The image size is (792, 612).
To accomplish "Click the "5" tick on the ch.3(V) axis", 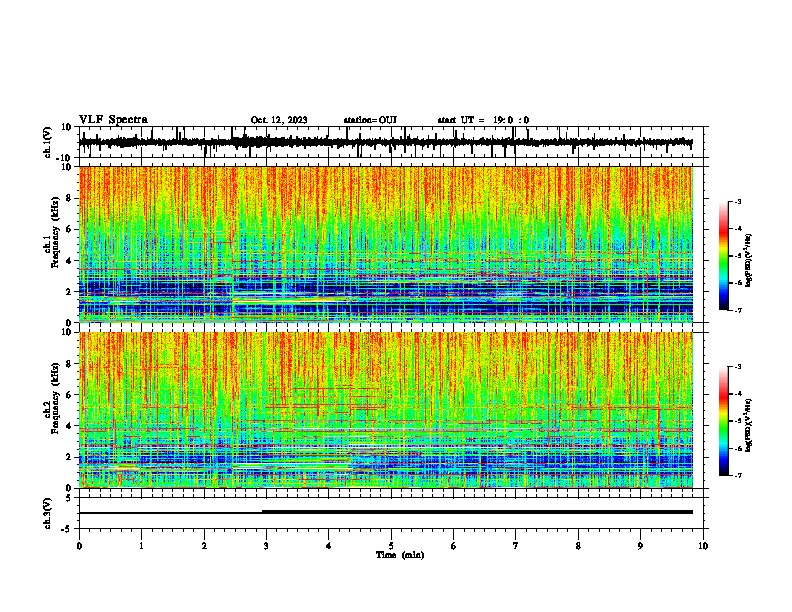I will click(69, 498).
